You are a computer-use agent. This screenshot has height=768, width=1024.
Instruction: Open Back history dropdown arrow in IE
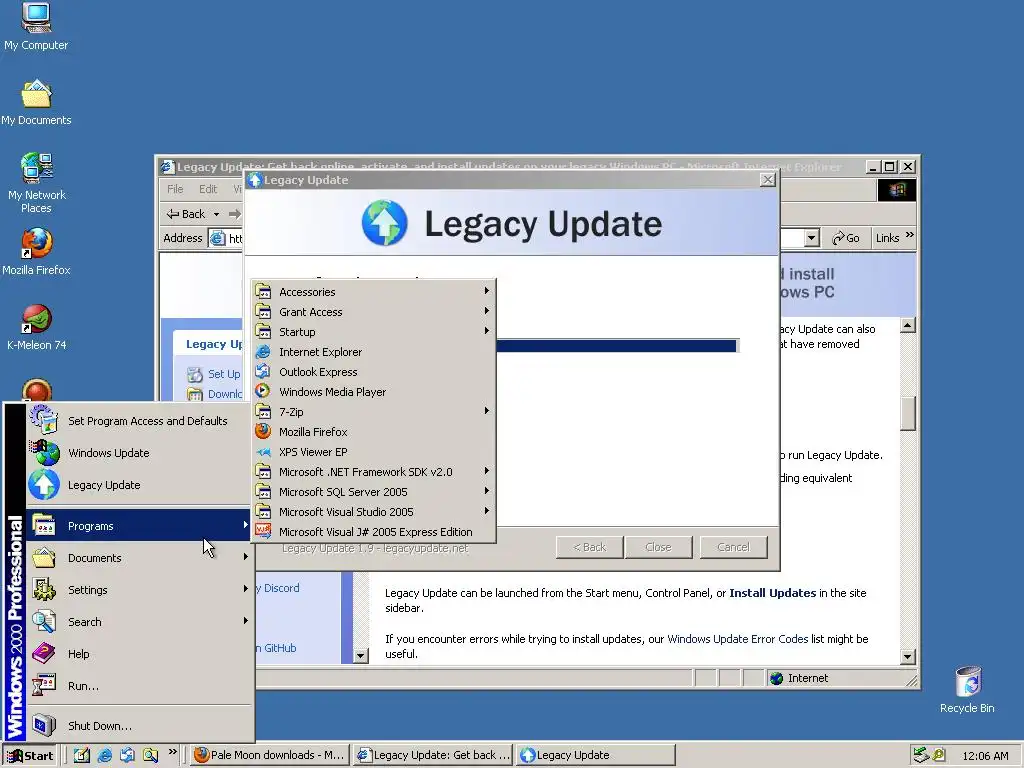[x=216, y=214]
